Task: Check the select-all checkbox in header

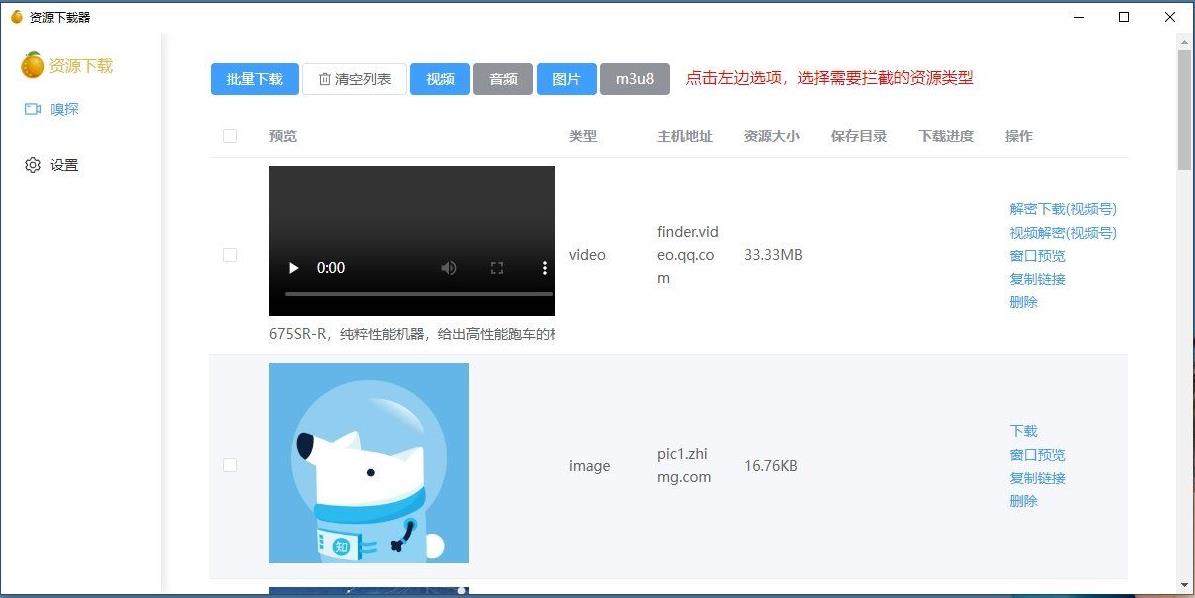Action: point(230,136)
